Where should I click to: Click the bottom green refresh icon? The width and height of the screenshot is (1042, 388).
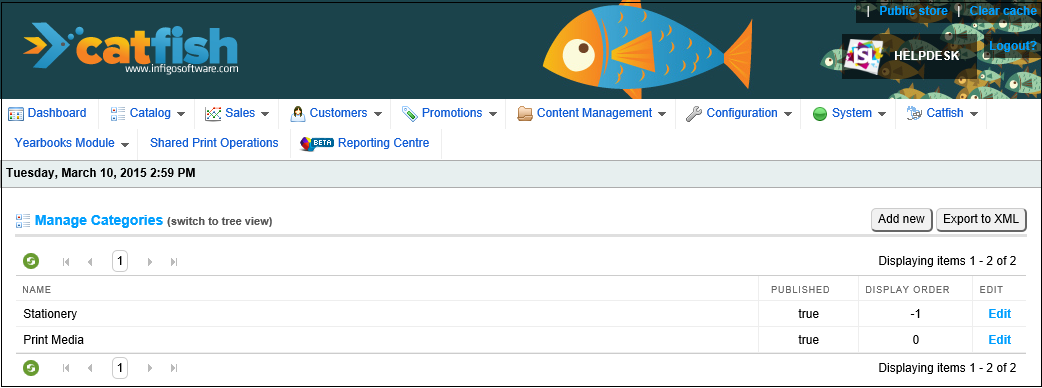tap(31, 367)
